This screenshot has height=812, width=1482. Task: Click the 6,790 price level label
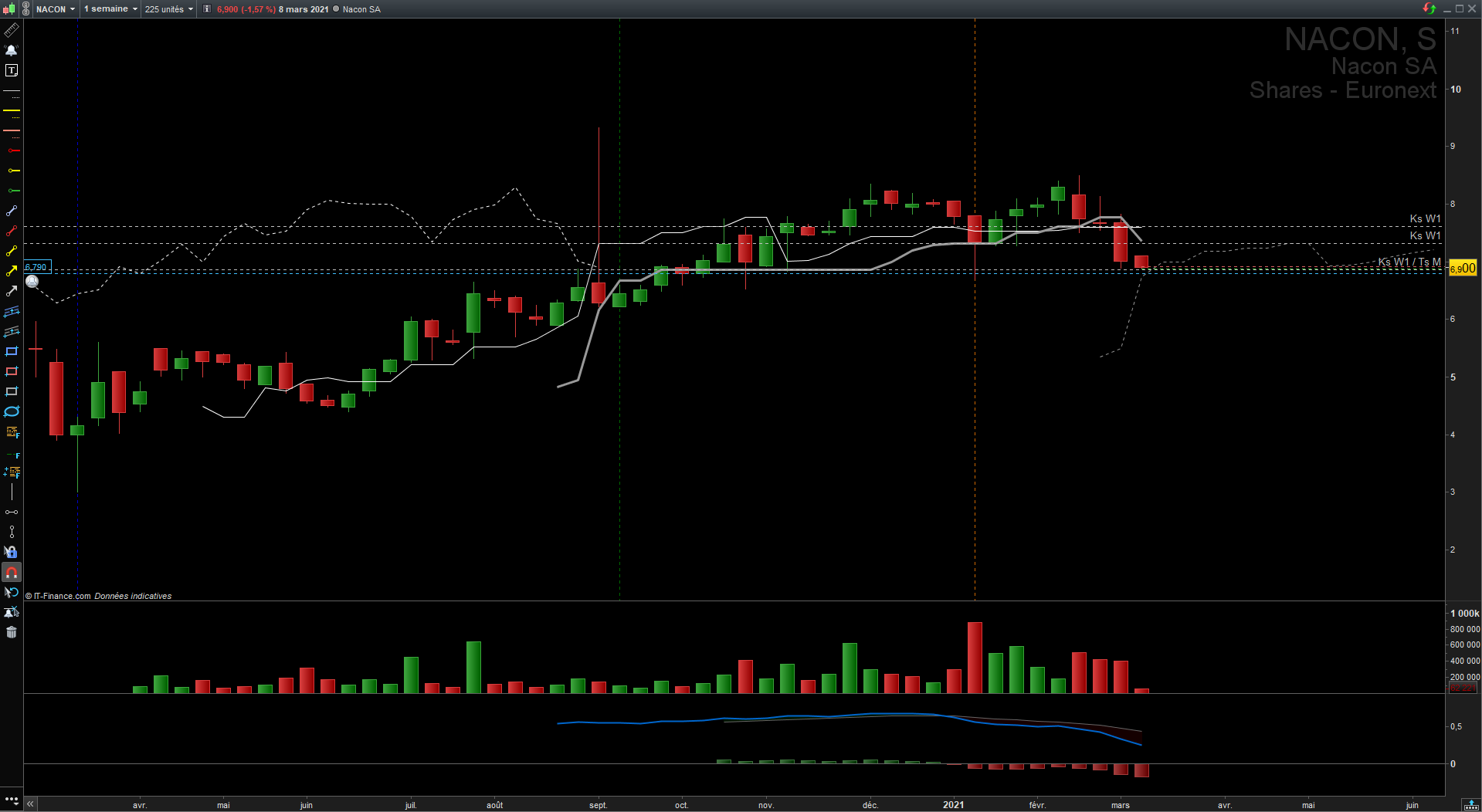tap(36, 267)
